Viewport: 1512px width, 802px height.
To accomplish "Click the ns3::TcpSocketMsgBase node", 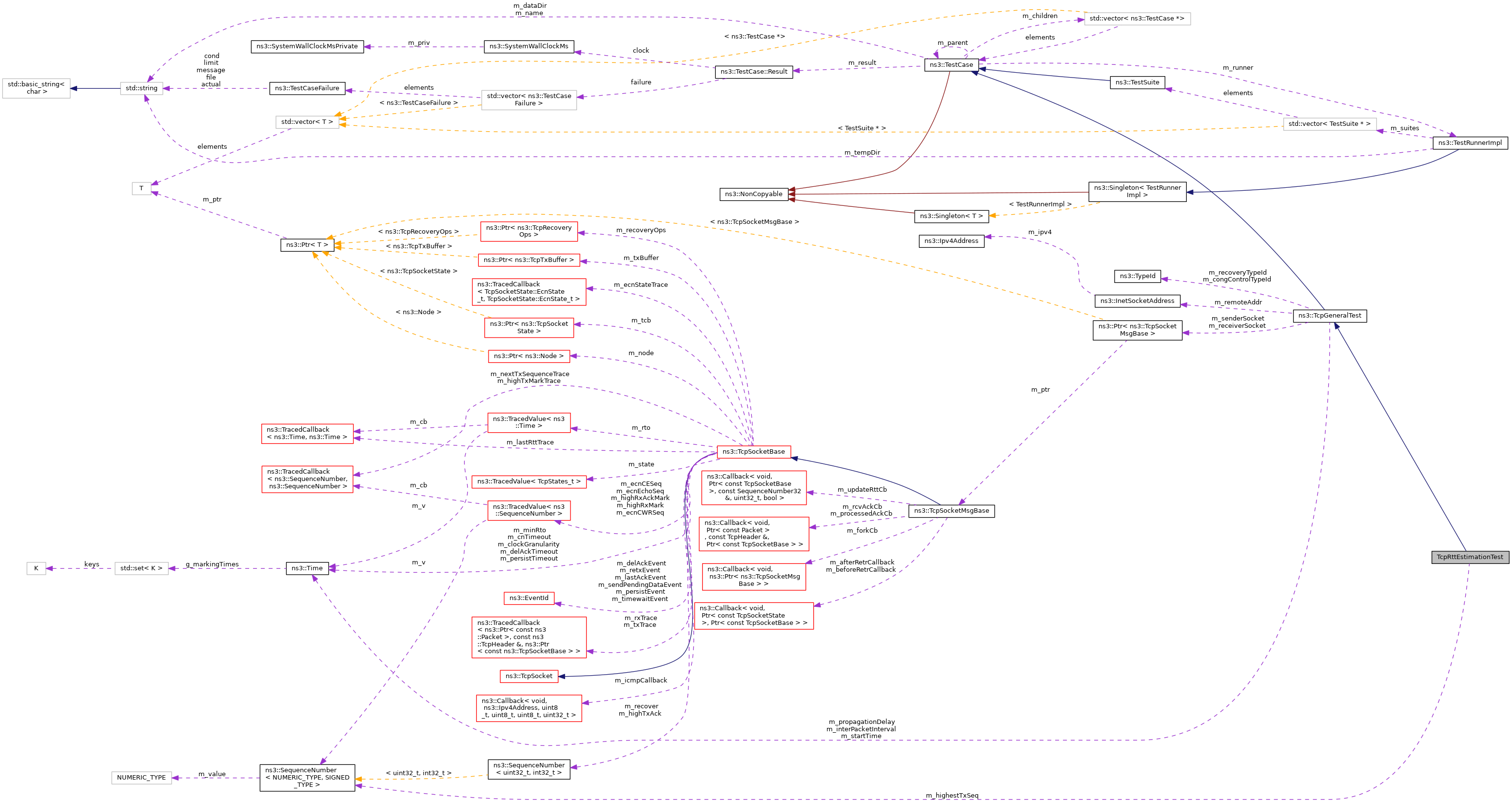I will tap(951, 511).
